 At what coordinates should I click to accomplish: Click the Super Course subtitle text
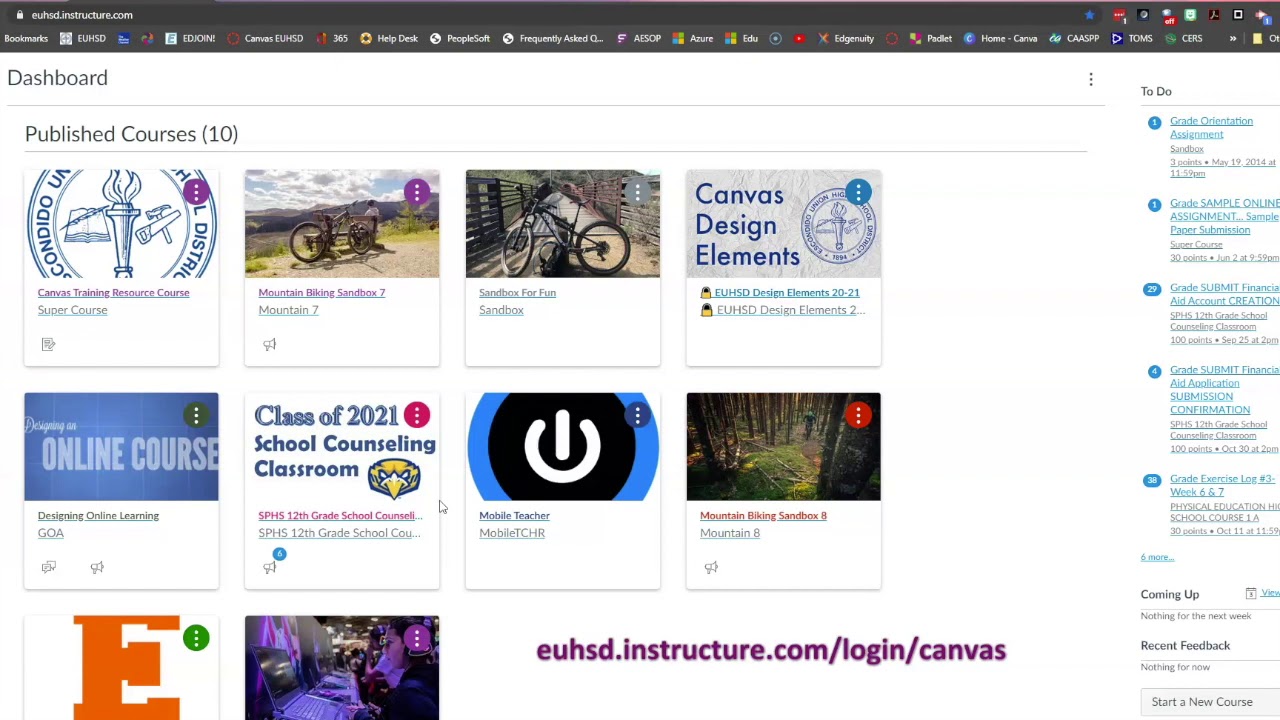(72, 310)
